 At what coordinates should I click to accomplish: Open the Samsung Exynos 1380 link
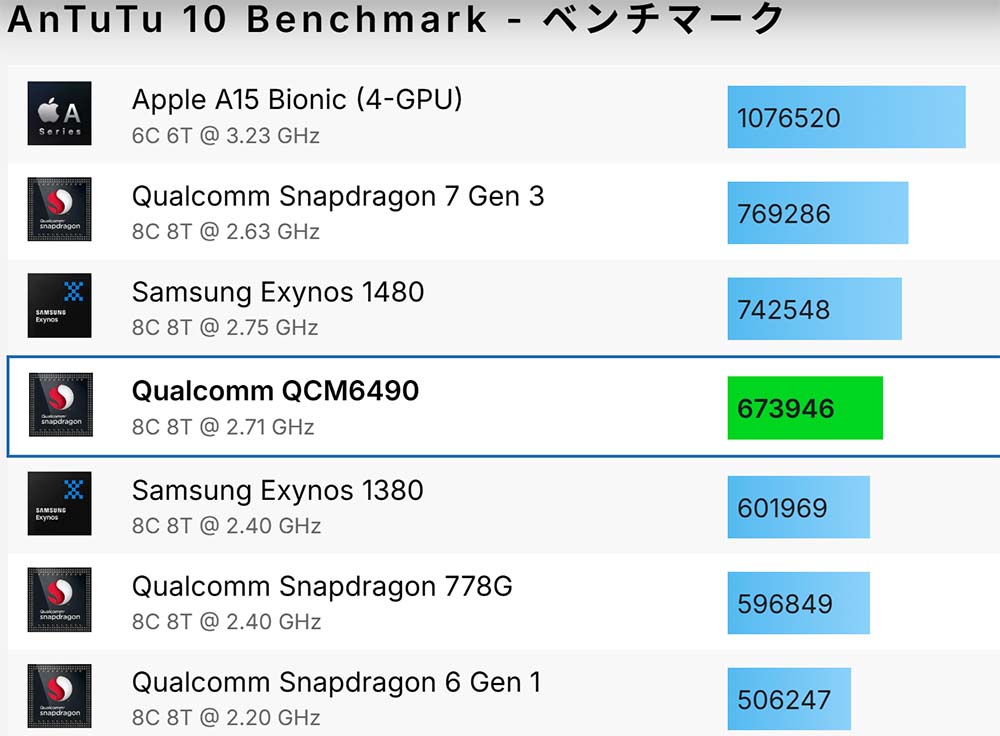pos(278,490)
